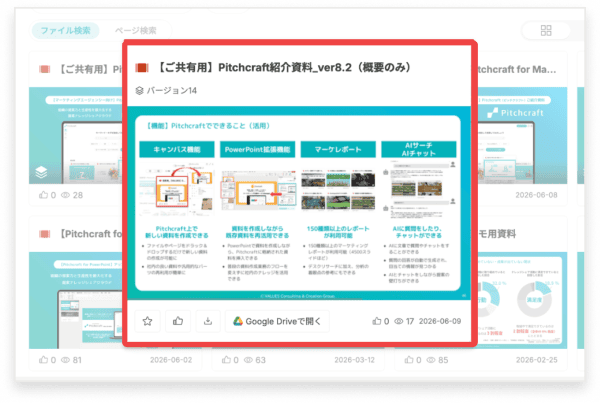Image resolution: width=600 pixels, height=403 pixels.
Task: Click the date 2026-02-25
Action: [536, 360]
